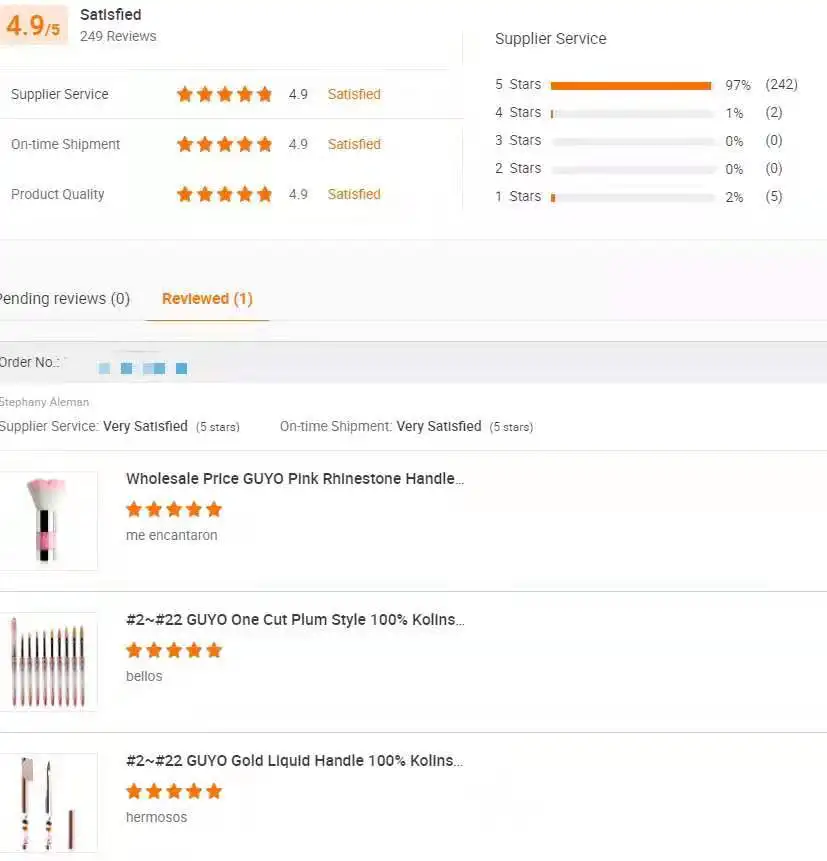Click the Supplier Service star rating

click(224, 94)
